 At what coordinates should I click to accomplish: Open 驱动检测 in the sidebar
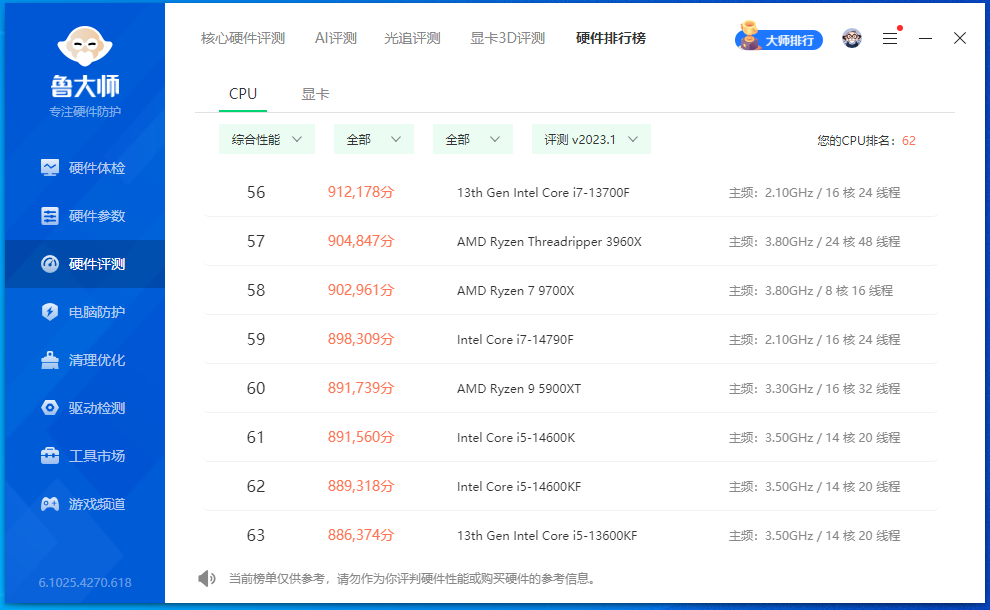pyautogui.click(x=83, y=408)
